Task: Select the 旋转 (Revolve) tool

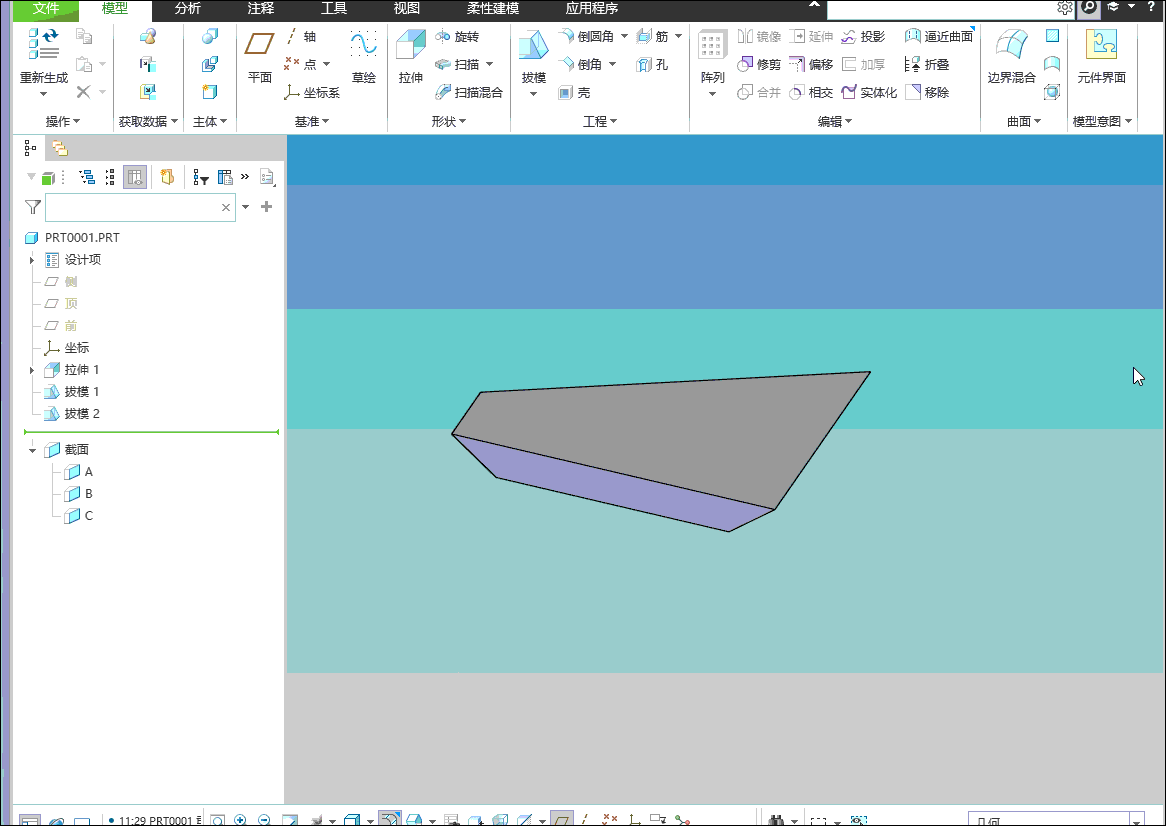Action: point(457,37)
